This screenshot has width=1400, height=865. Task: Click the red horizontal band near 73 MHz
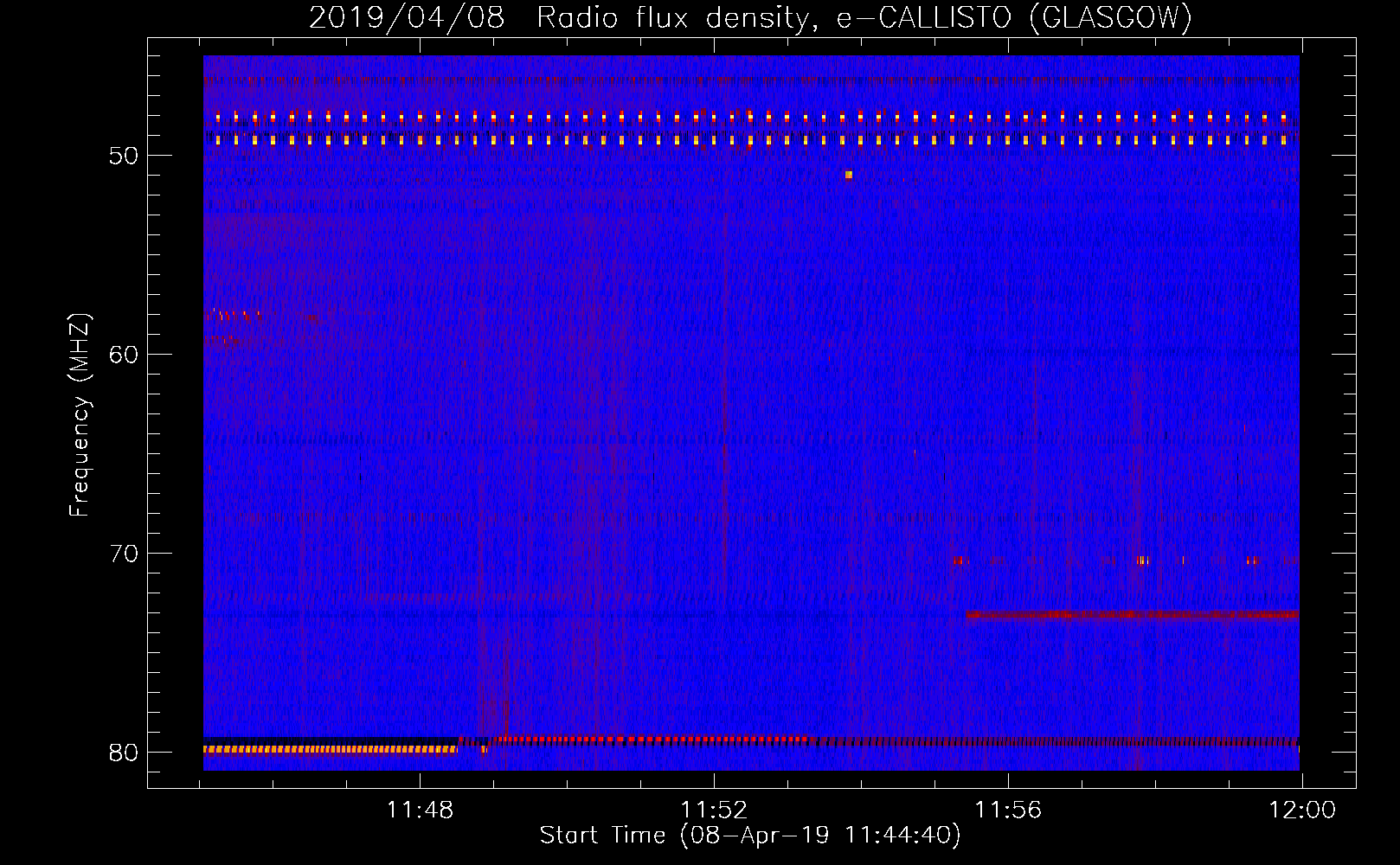(1132, 615)
